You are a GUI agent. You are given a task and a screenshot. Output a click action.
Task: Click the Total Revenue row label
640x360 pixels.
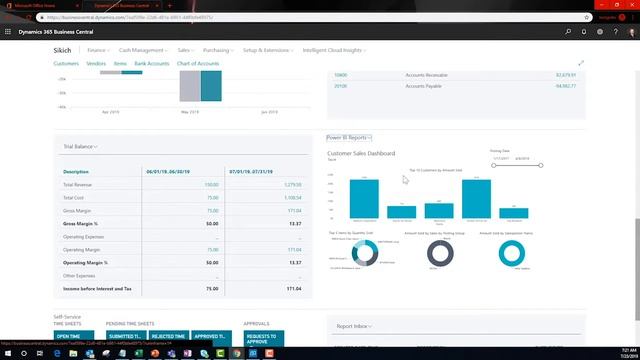click(78, 185)
